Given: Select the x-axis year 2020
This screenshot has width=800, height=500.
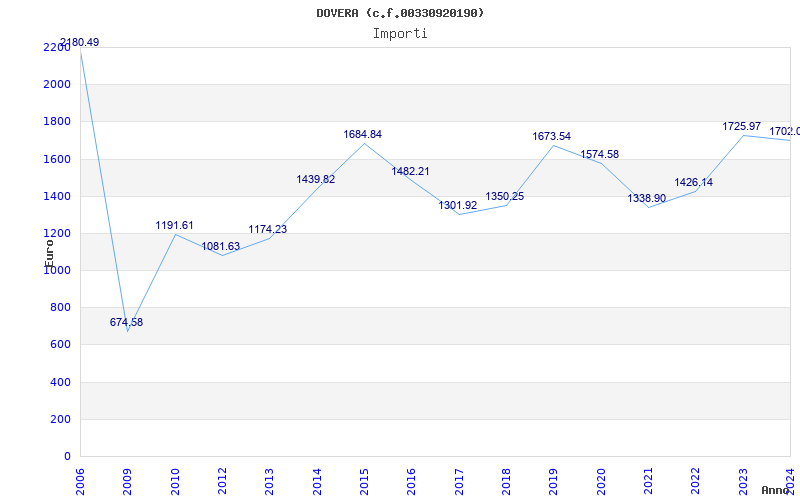Looking at the screenshot, I should [601, 482].
